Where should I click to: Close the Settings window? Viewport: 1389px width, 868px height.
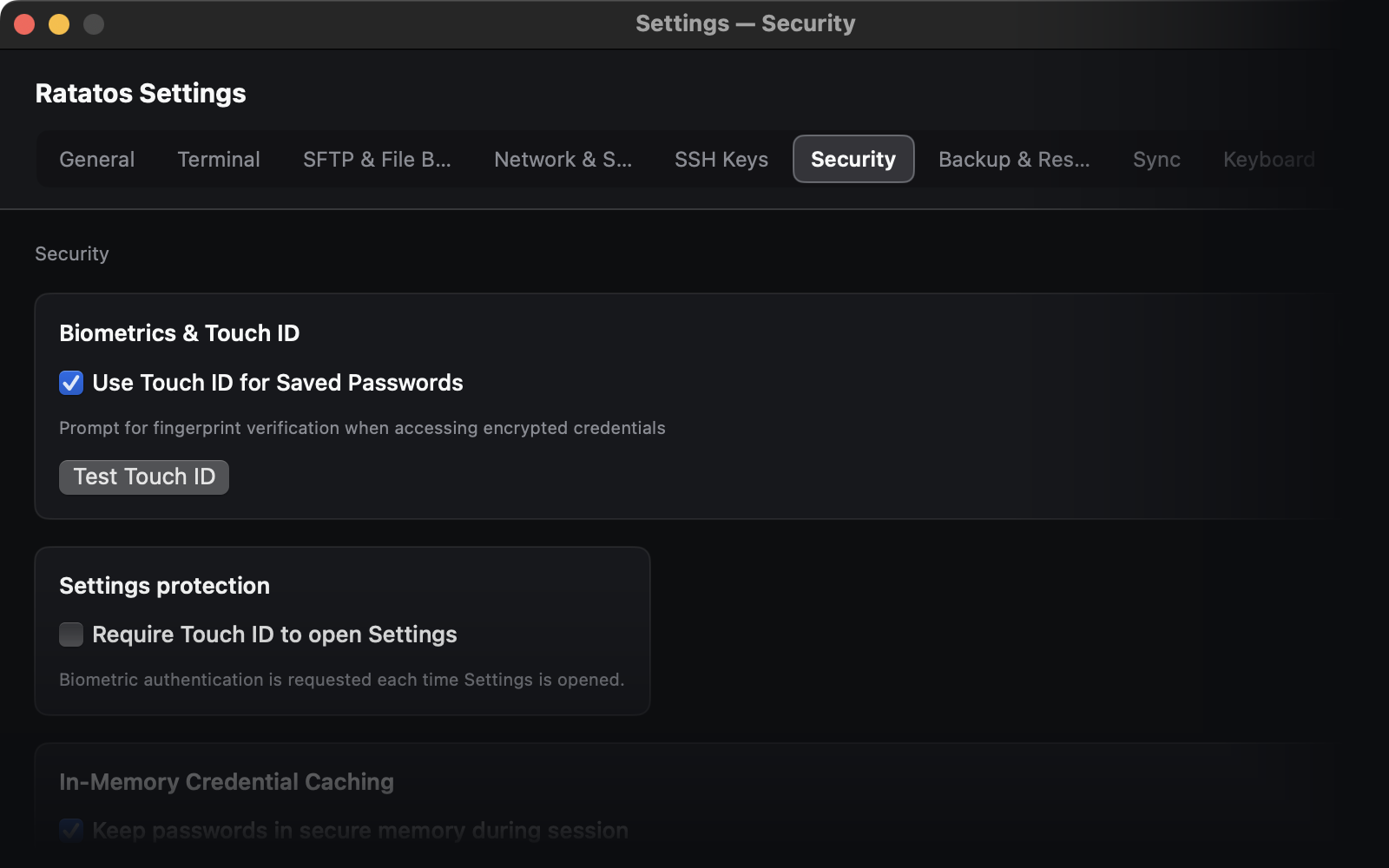coord(24,24)
